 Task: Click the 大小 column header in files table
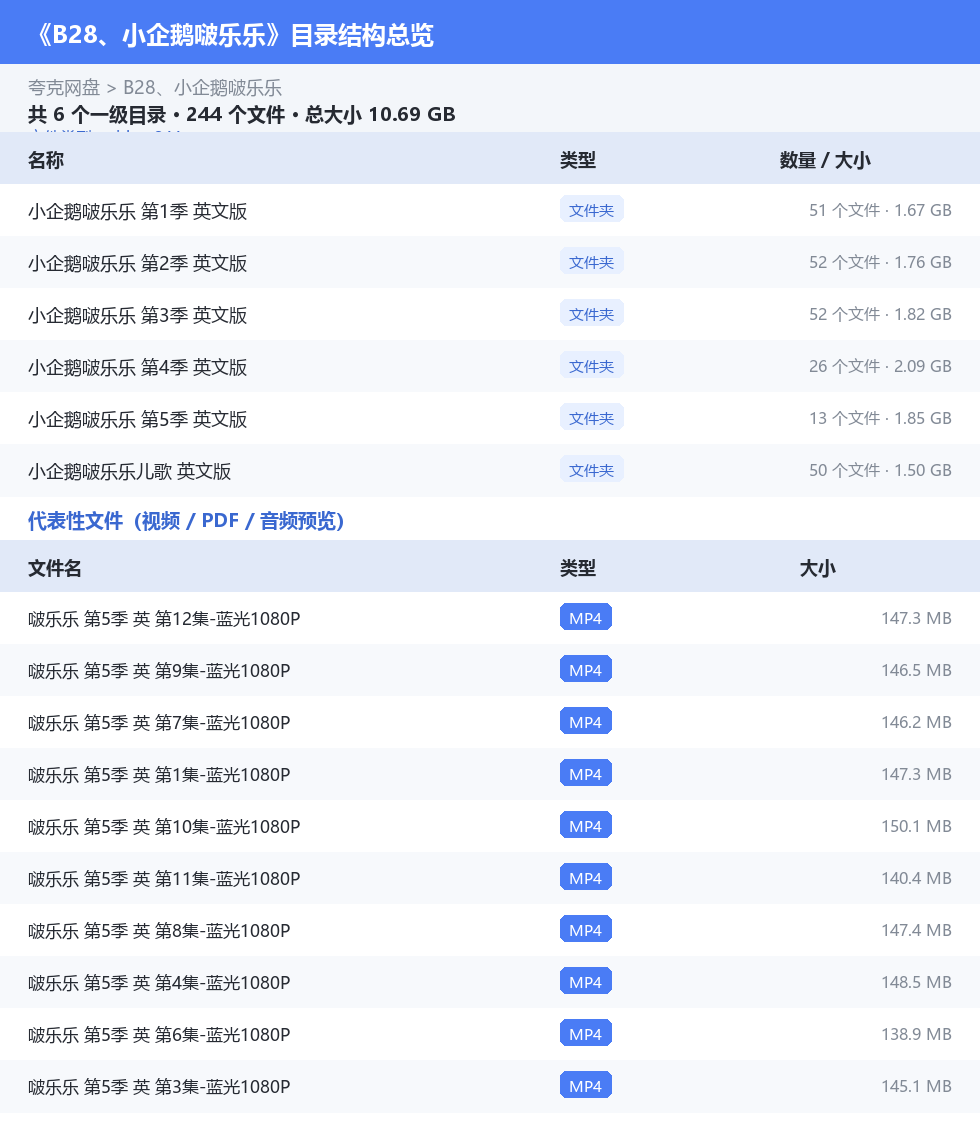pyautogui.click(x=817, y=568)
